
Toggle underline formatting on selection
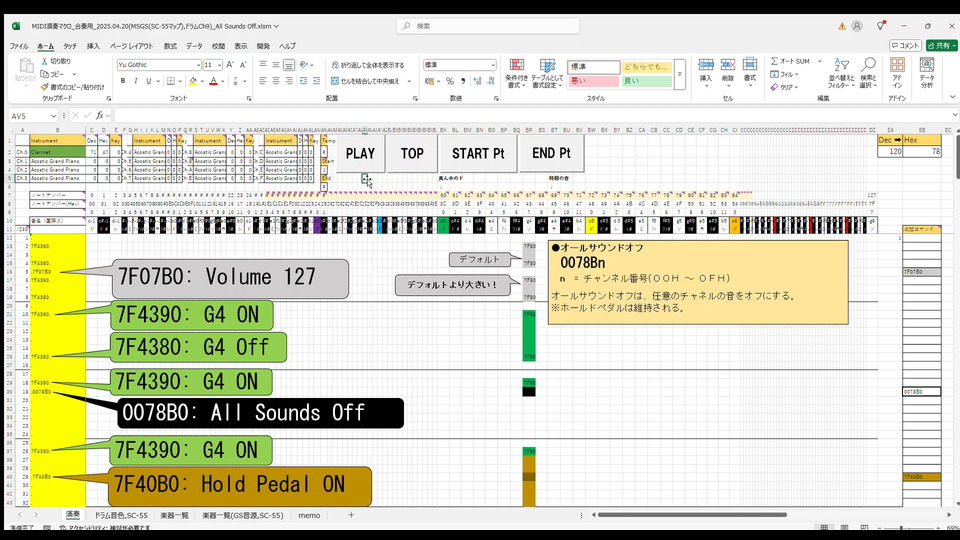pyautogui.click(x=147, y=81)
